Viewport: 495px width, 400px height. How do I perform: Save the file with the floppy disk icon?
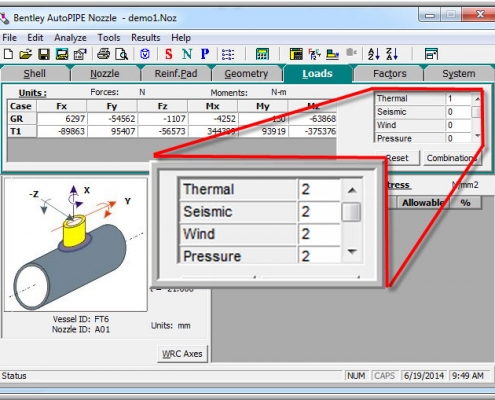[44, 54]
